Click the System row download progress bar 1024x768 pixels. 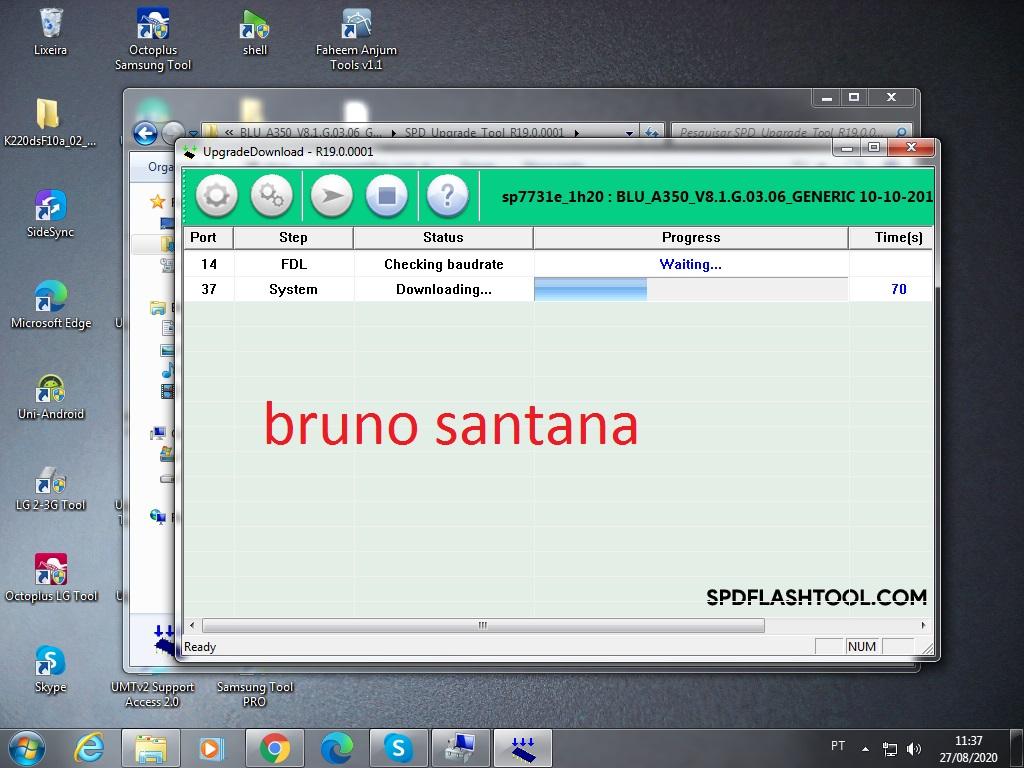point(691,289)
